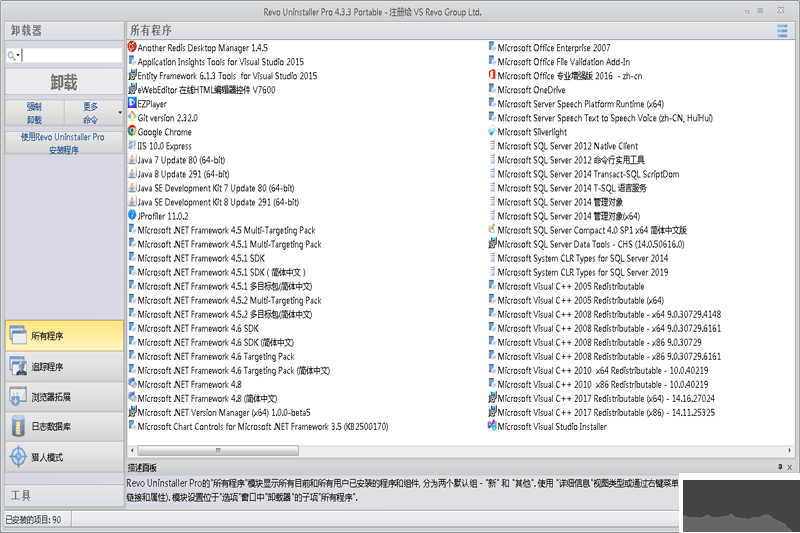This screenshot has height=533, width=800.
Task: Click the eWebEditor V7600 icon
Action: coord(132,89)
